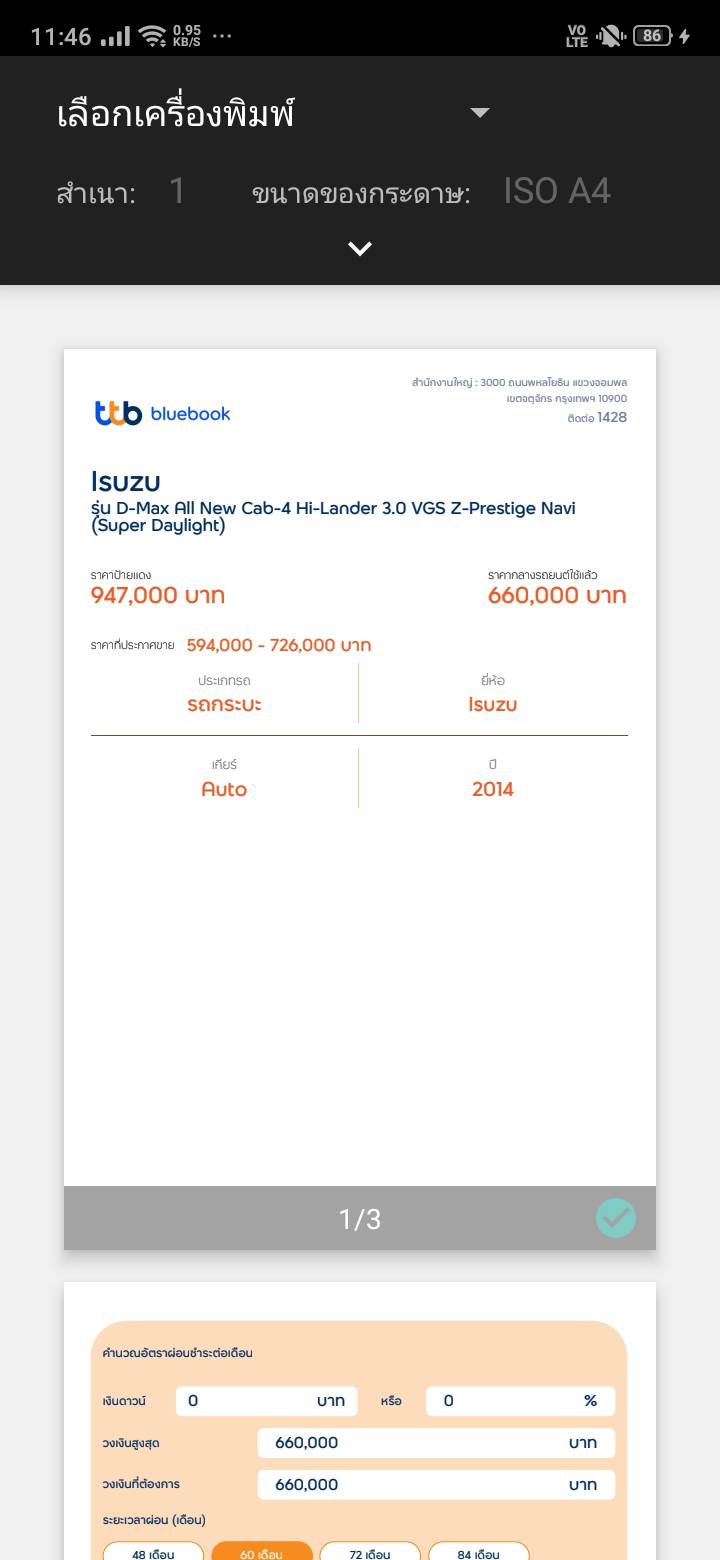Select the 48 เดือน term option
Image resolution: width=720 pixels, height=1560 pixels.
click(153, 1553)
